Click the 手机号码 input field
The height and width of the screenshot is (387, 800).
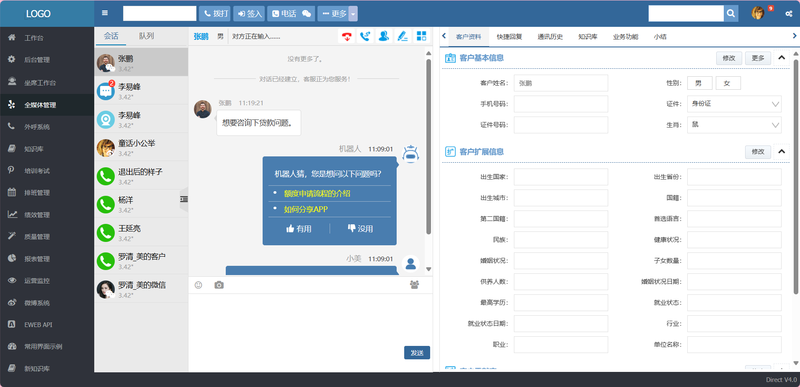pos(561,104)
